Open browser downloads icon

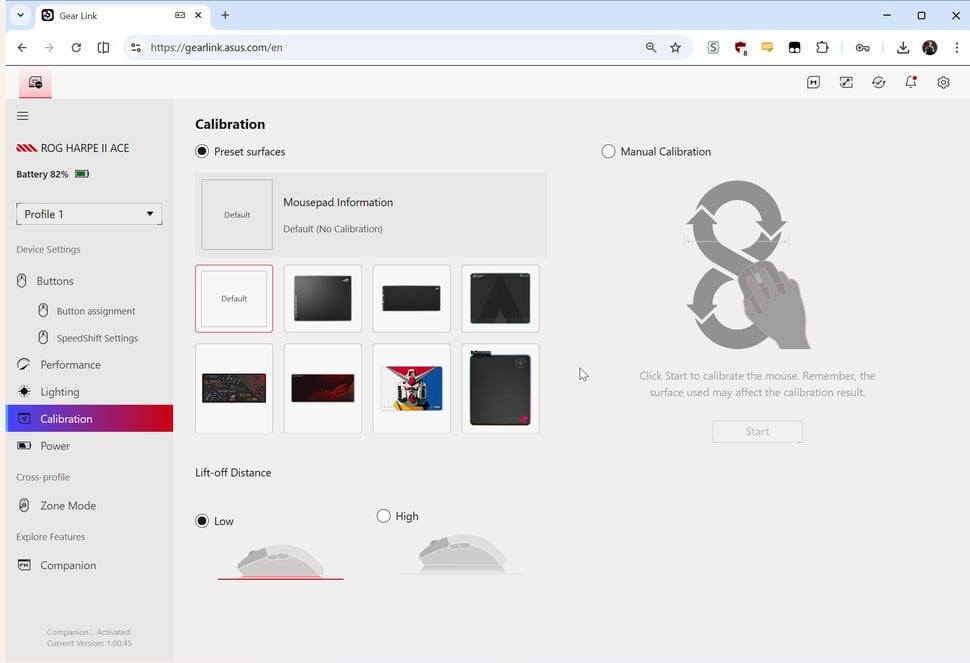pos(903,48)
